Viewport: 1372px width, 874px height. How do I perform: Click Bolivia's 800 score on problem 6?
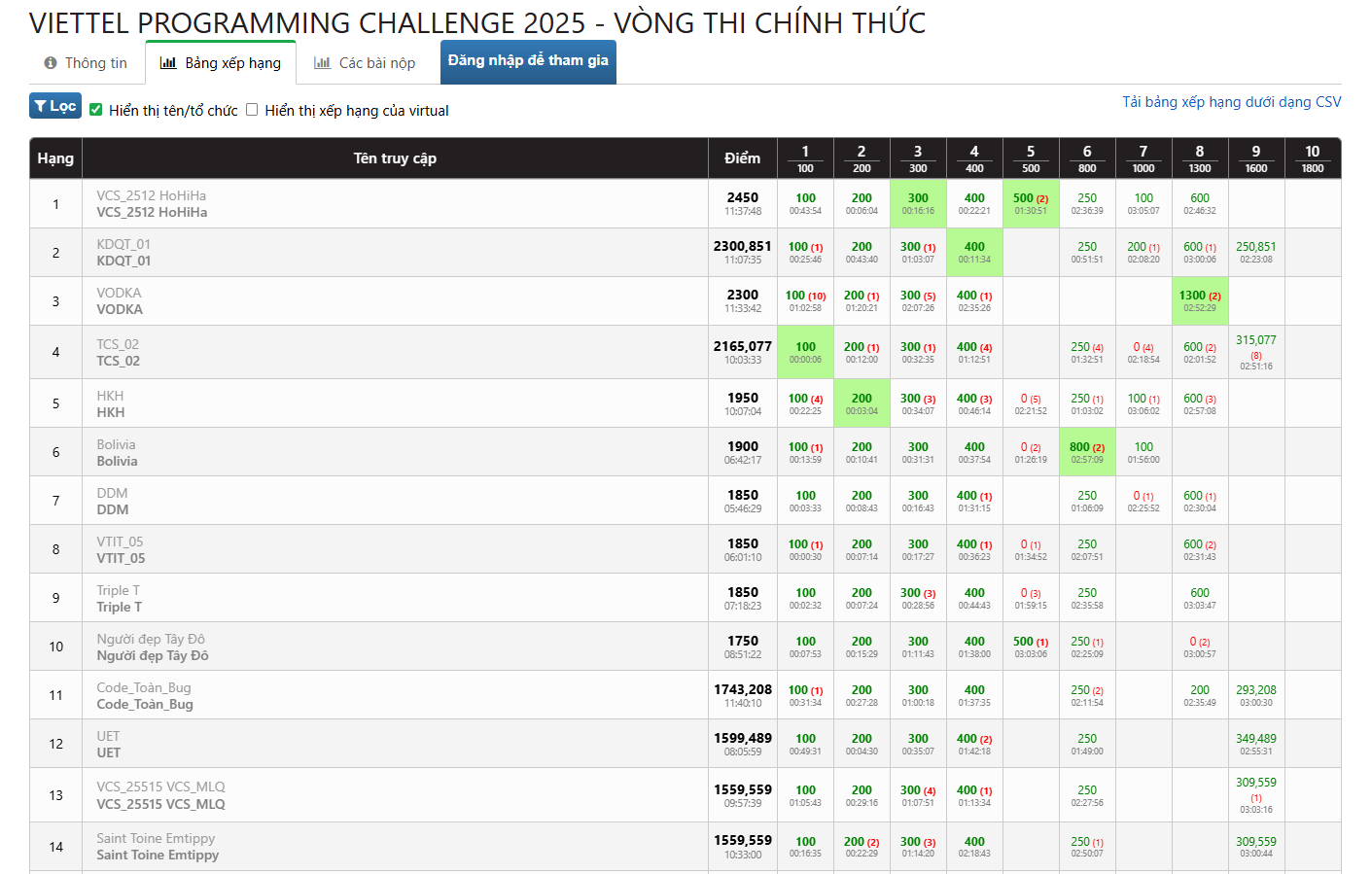point(1087,452)
